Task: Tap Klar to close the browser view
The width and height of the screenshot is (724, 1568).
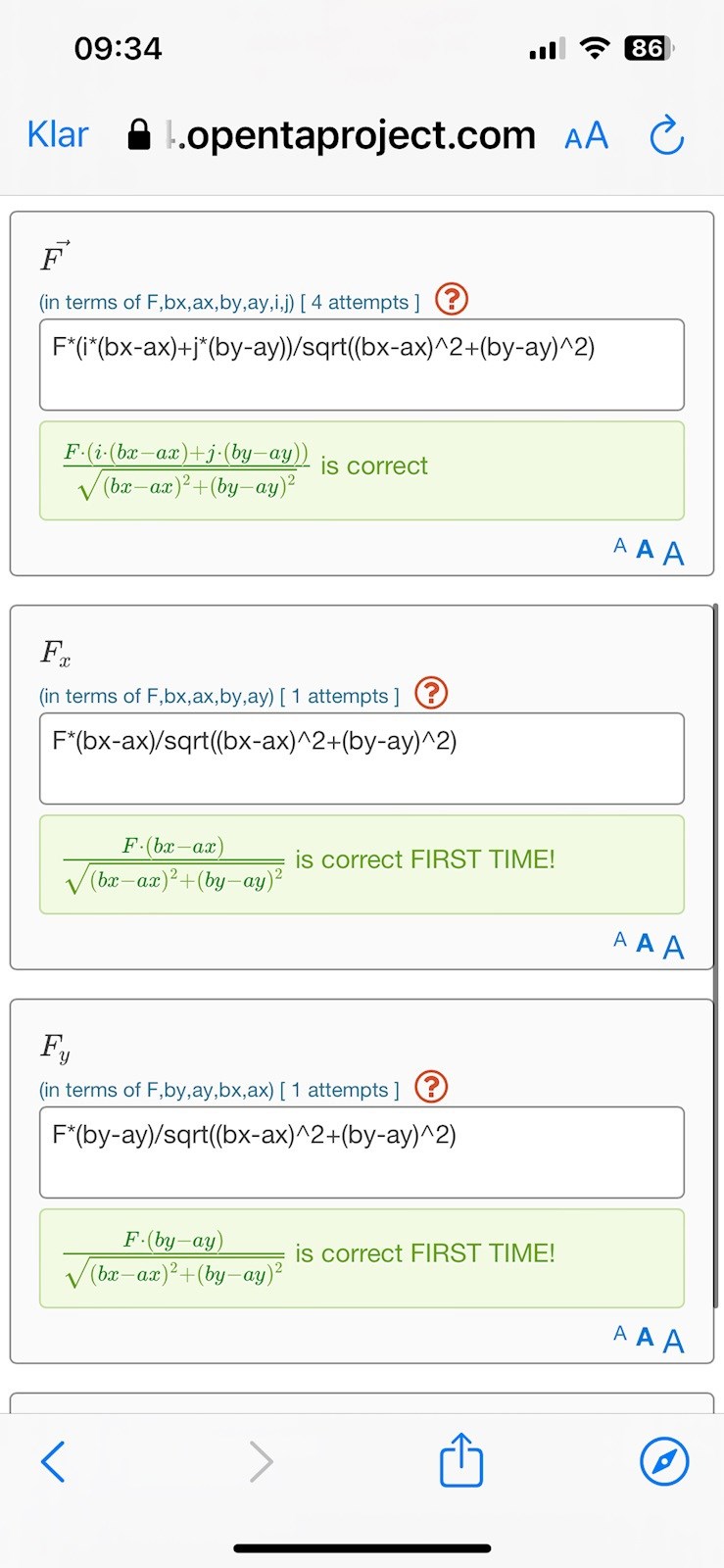Action: coord(58,134)
